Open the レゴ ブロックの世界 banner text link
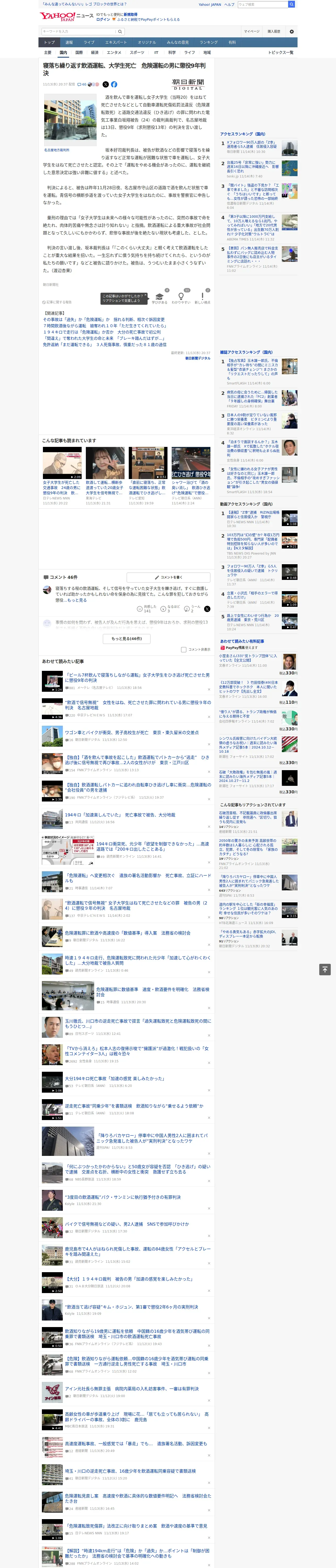Screen dimensions: 336x1568 tap(84, 4)
